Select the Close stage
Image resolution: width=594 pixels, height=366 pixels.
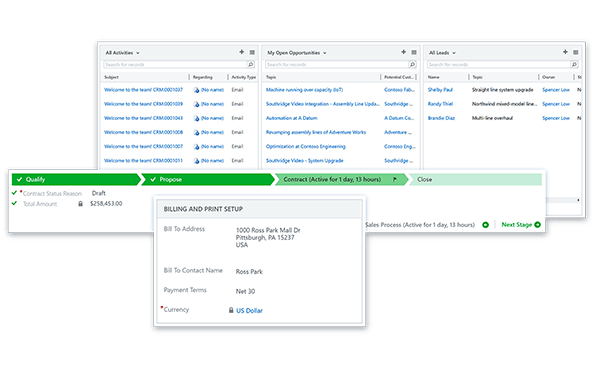pos(475,179)
